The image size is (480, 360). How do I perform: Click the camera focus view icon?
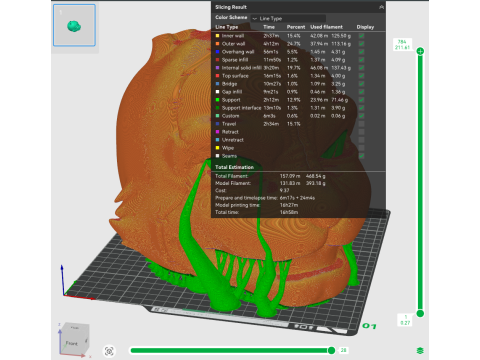[x=109, y=351]
